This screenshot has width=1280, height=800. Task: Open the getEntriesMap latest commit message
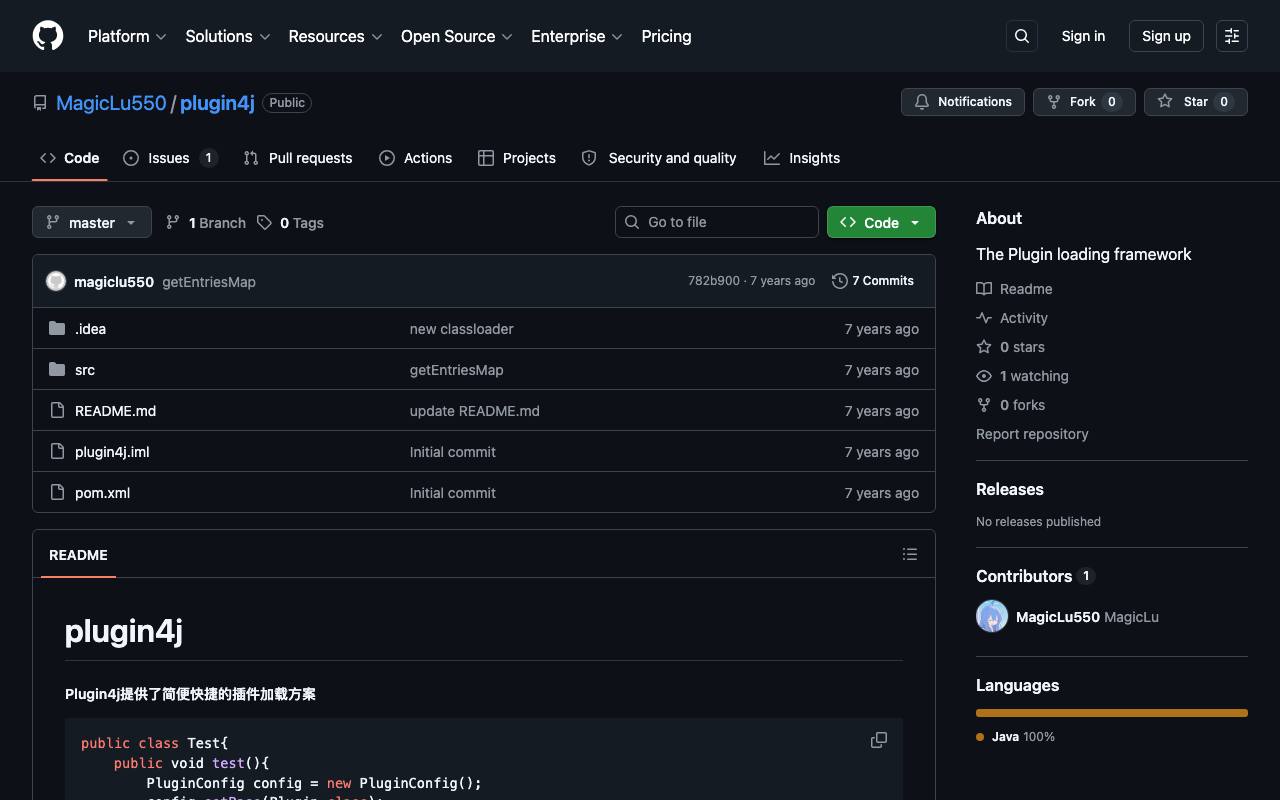click(x=209, y=282)
